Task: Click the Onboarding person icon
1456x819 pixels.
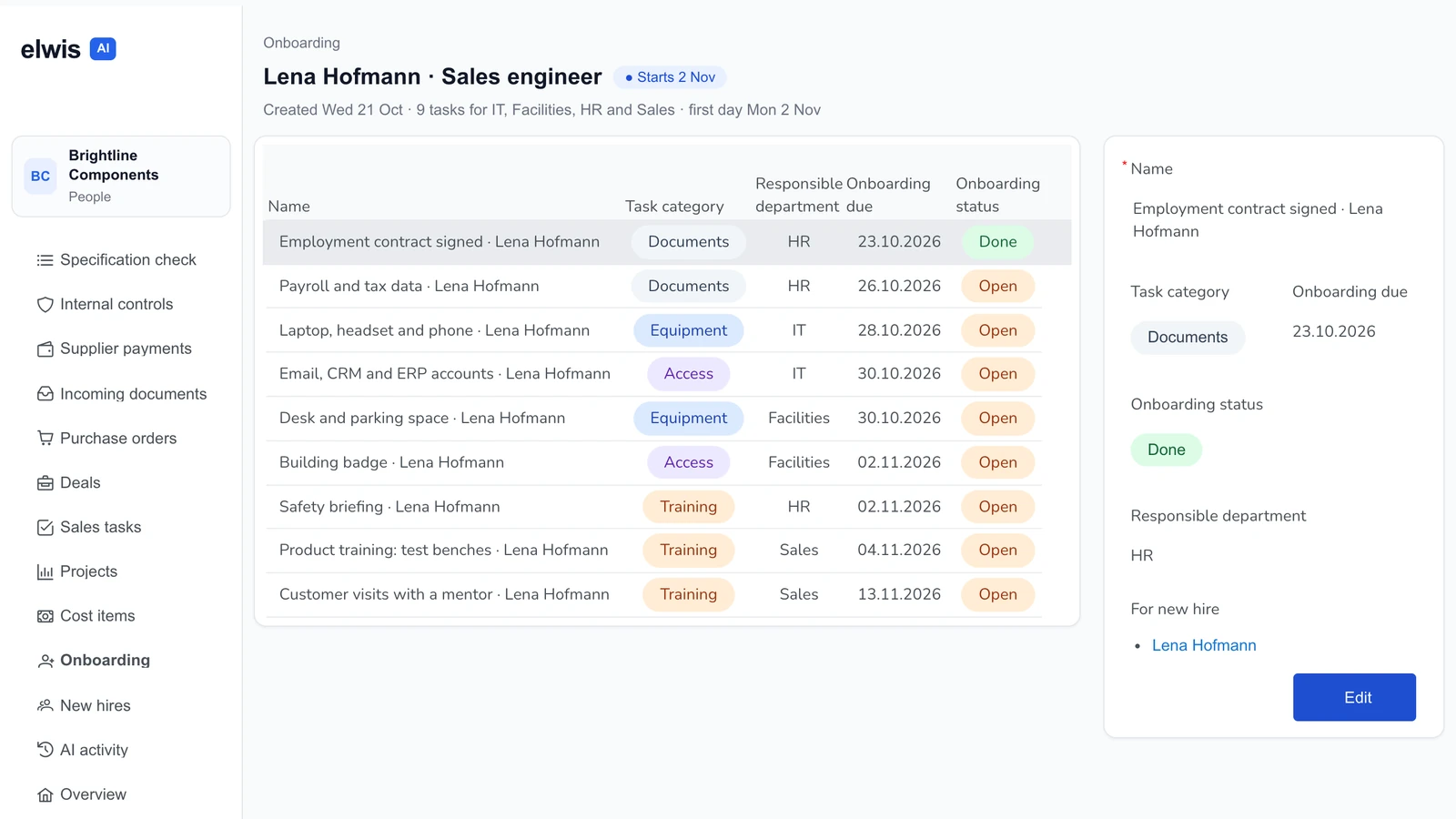Action: coord(45,661)
